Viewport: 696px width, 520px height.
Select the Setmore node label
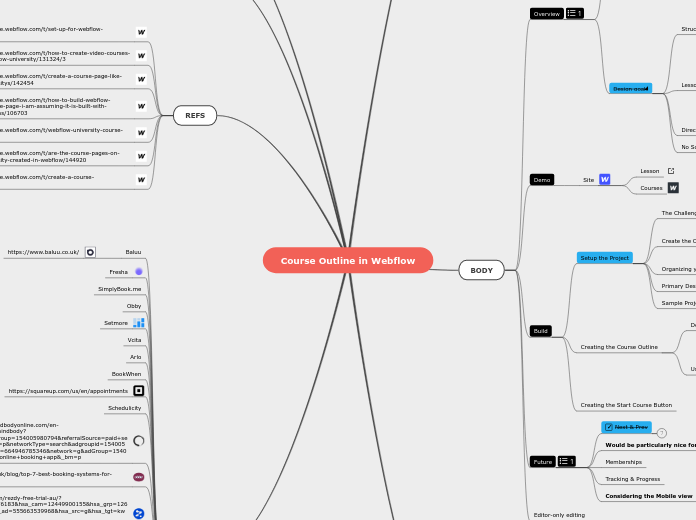pyautogui.click(x=116, y=323)
